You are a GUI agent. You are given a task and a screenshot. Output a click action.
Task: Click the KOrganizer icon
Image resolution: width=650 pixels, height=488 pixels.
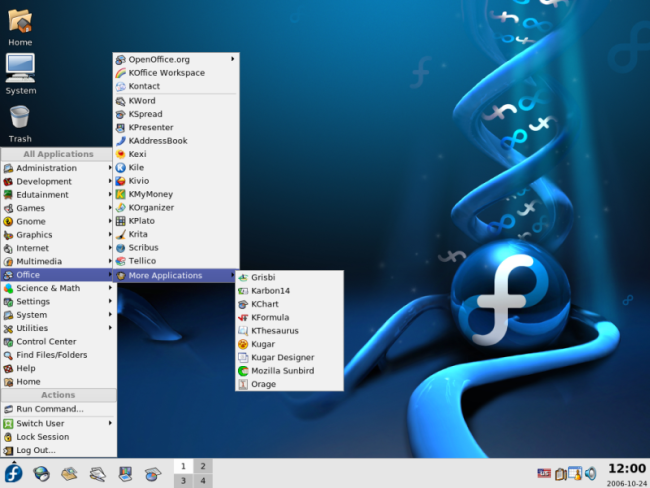pyautogui.click(x=121, y=207)
